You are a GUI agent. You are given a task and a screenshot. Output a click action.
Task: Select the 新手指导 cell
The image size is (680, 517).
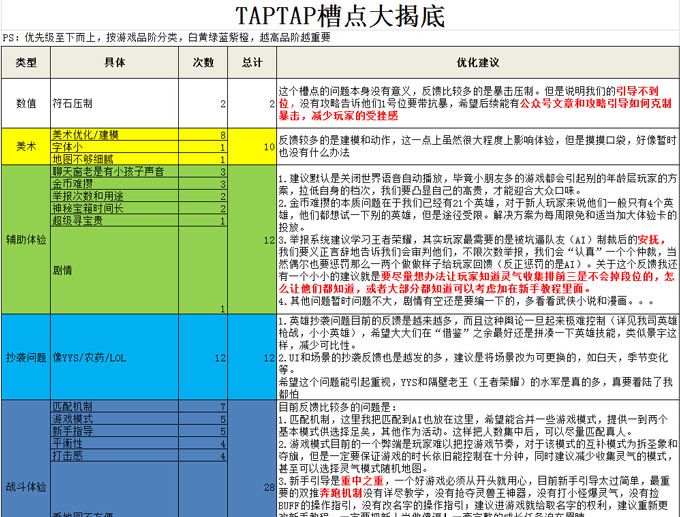tap(114, 431)
